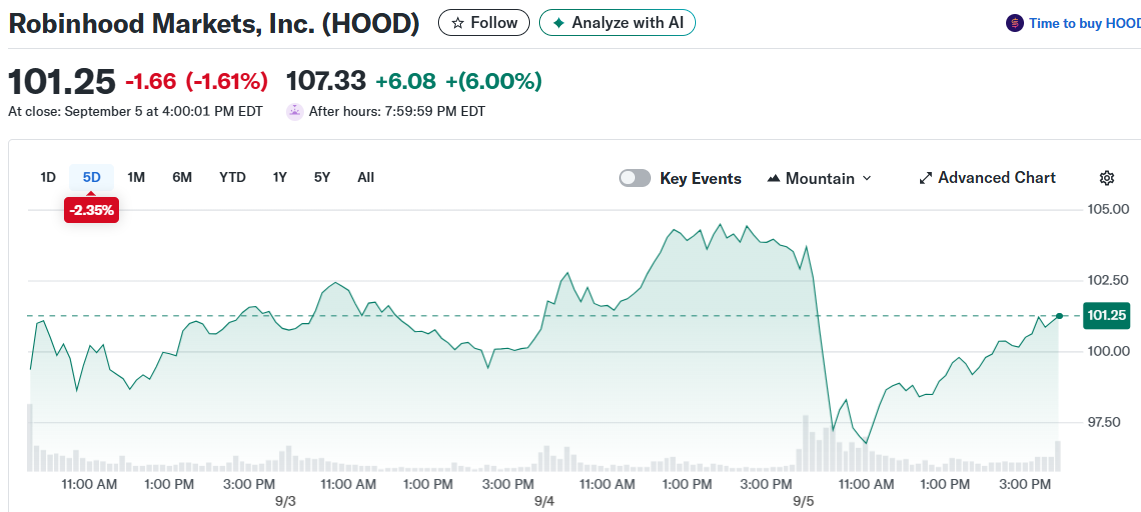Follow Robinhood Markets stock
Viewport: 1141px width, 512px height.
[484, 23]
